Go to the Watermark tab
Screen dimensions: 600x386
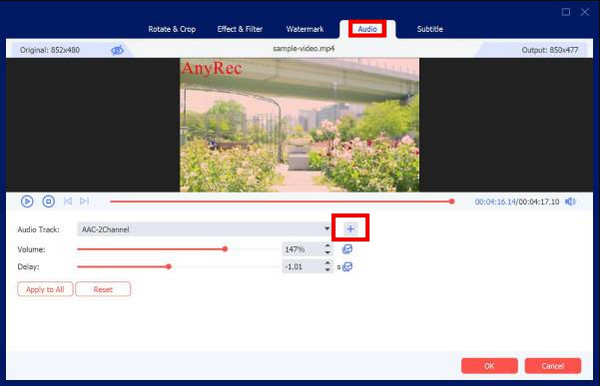[x=305, y=29]
